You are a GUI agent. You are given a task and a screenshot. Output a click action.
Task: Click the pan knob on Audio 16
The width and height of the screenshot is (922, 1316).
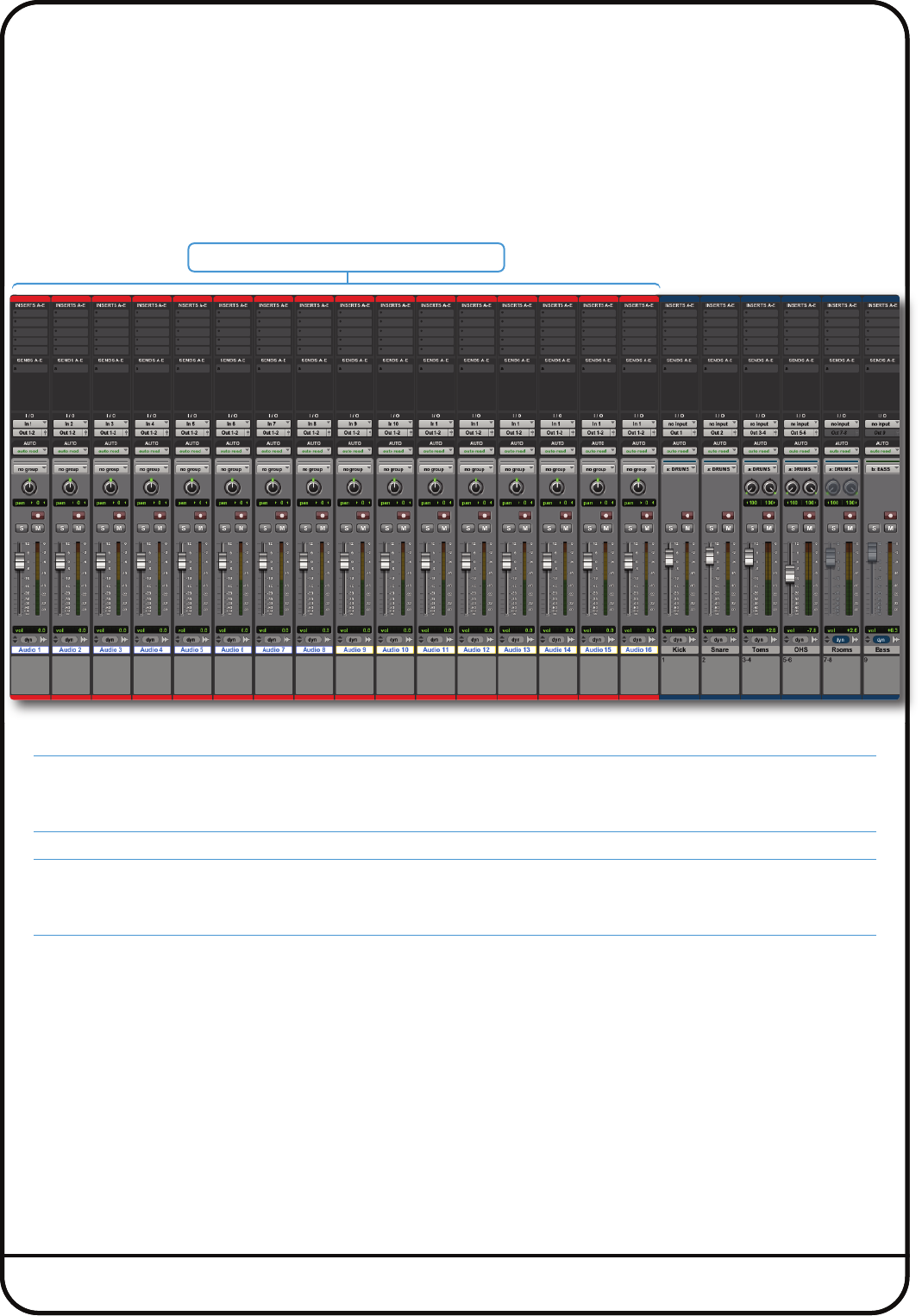coord(637,487)
